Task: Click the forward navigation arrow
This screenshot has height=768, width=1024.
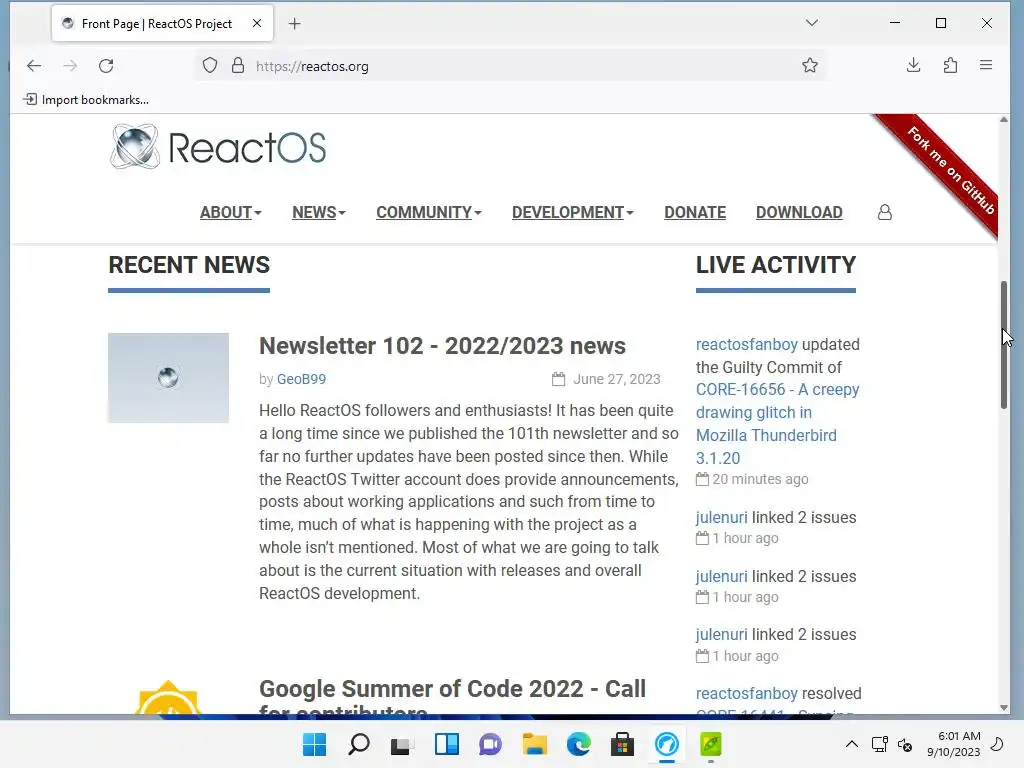Action: point(70,66)
